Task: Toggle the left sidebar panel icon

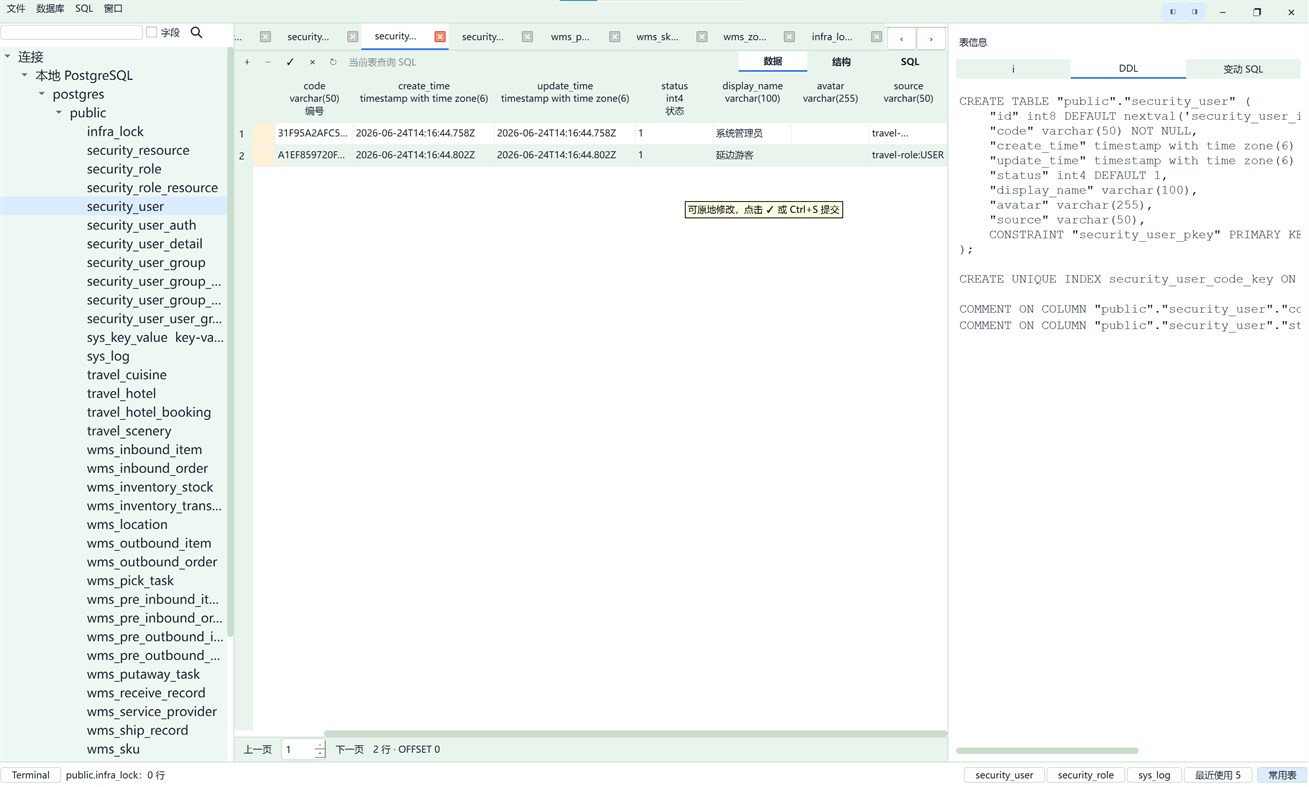Action: [x=1173, y=12]
